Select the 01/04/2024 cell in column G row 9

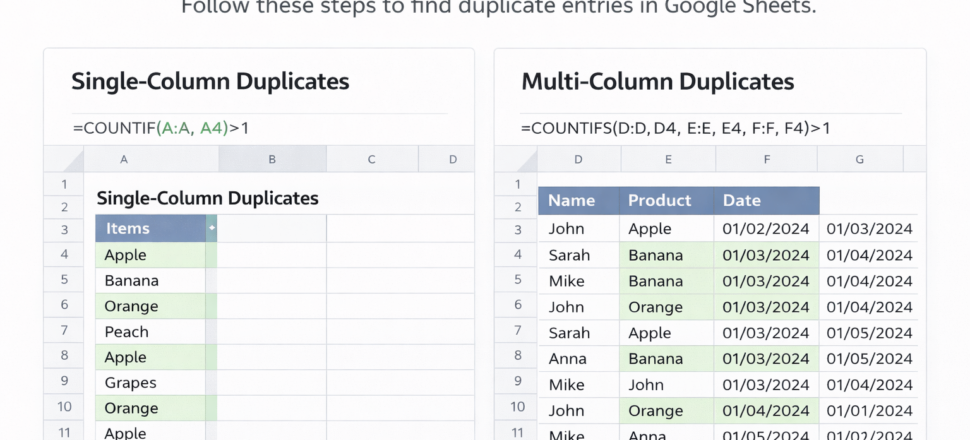pyautogui.click(x=869, y=384)
